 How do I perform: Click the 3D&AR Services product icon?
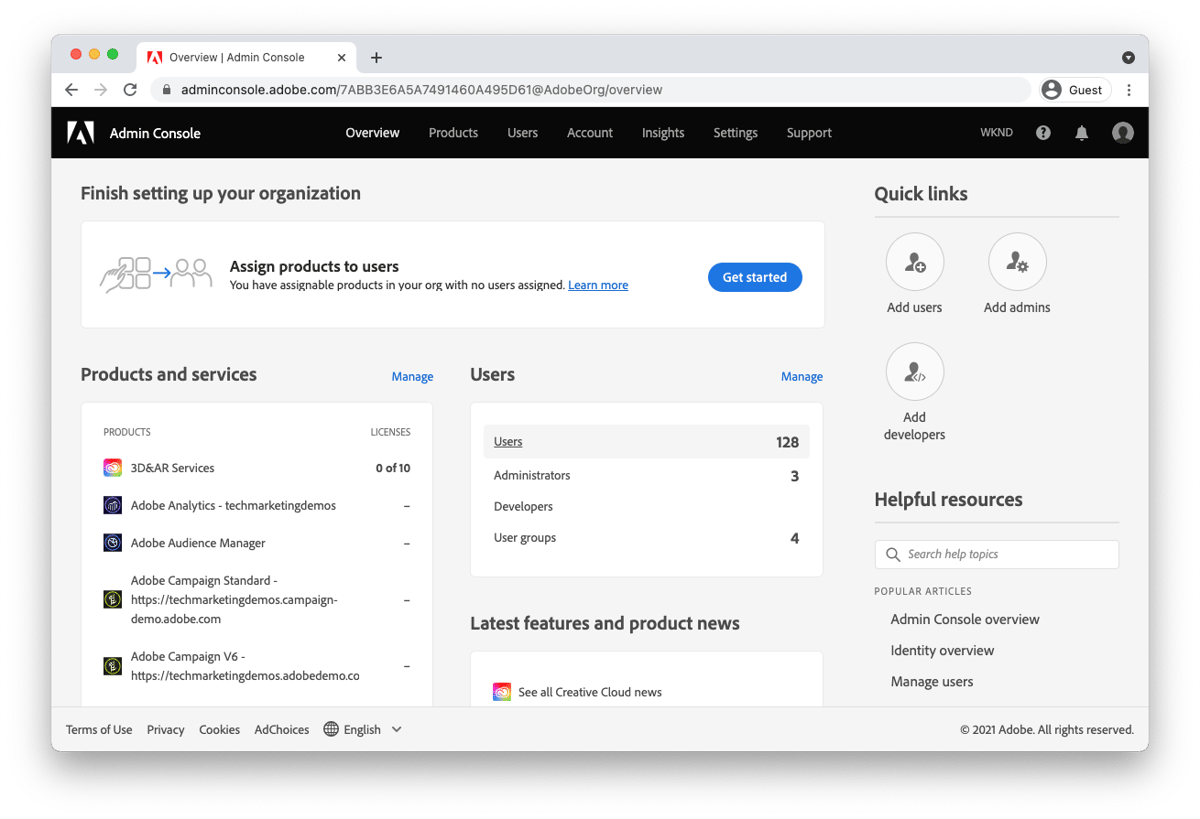click(x=112, y=467)
